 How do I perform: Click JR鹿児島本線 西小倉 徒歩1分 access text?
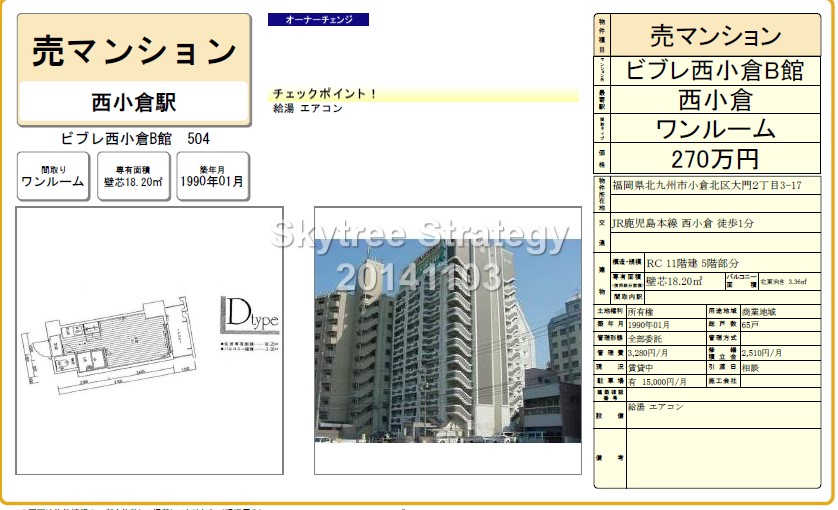(682, 223)
